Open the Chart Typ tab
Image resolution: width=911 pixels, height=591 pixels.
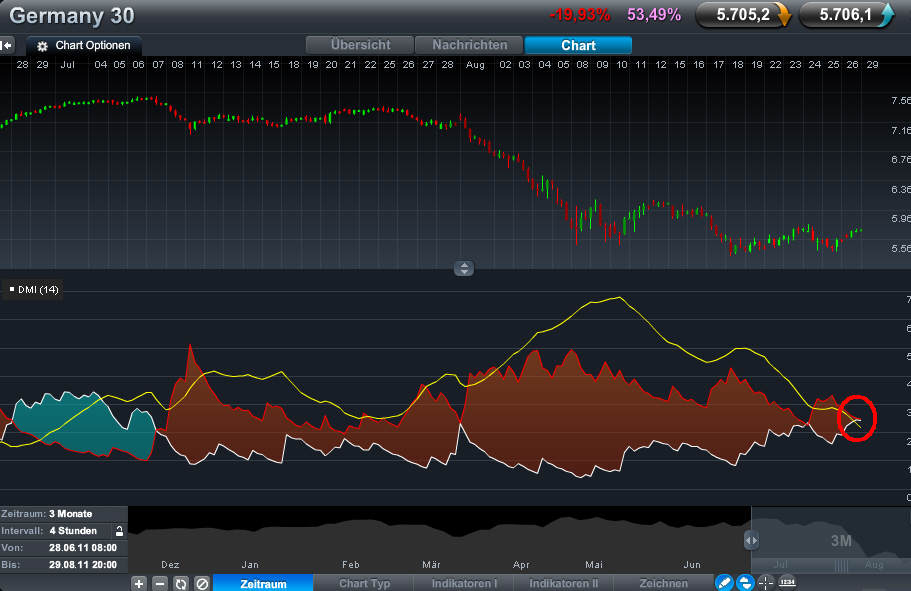coord(364,583)
